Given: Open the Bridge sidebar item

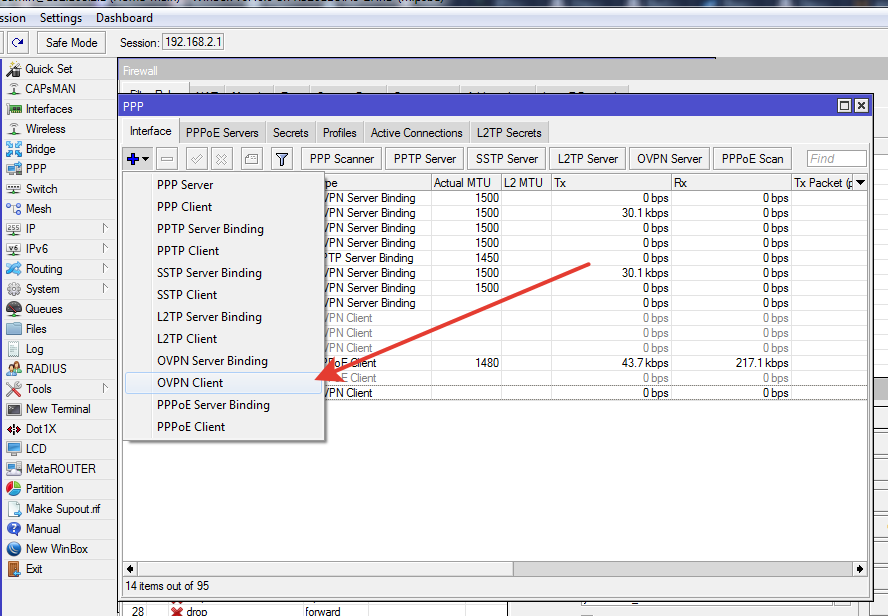Looking at the screenshot, I should click(40, 149).
